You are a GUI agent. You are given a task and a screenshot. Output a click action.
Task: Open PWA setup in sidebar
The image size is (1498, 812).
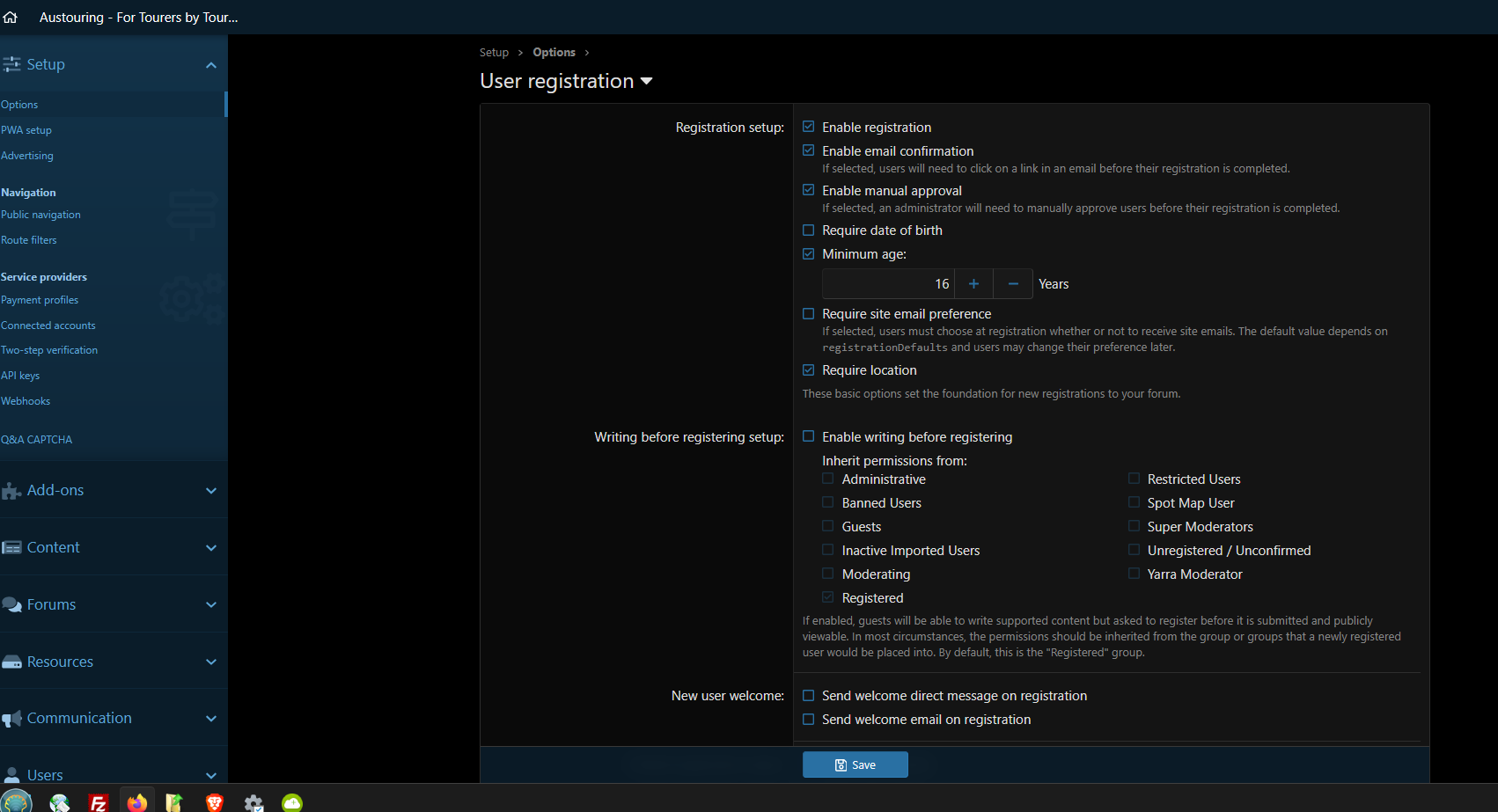(x=26, y=130)
